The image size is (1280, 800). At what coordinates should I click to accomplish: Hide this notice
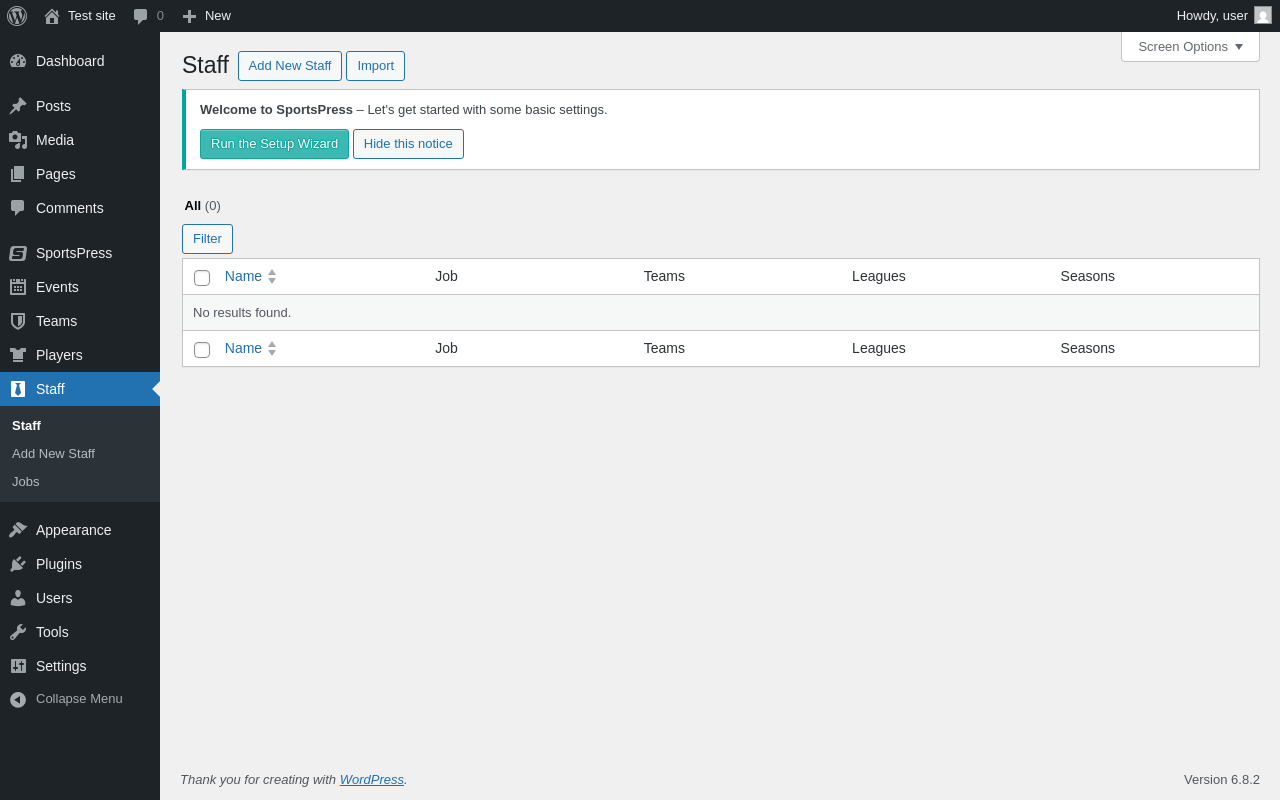[408, 144]
